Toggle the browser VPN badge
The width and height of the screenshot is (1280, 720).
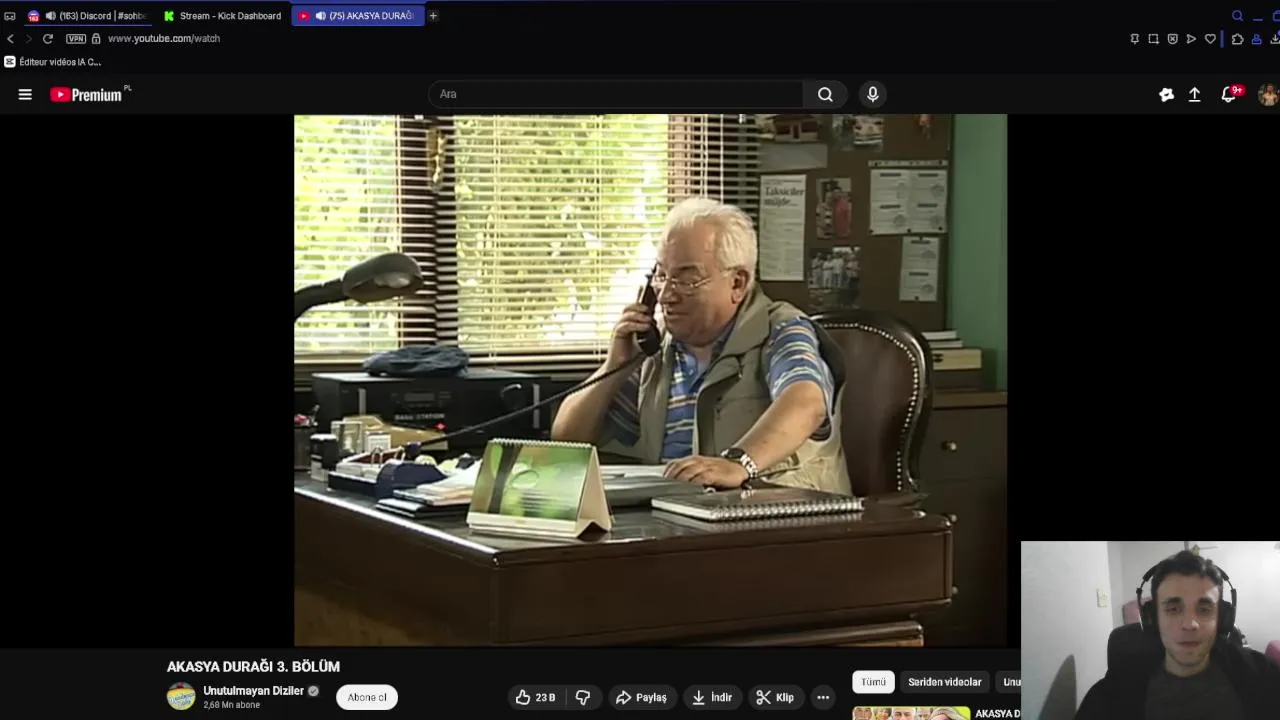[76, 38]
